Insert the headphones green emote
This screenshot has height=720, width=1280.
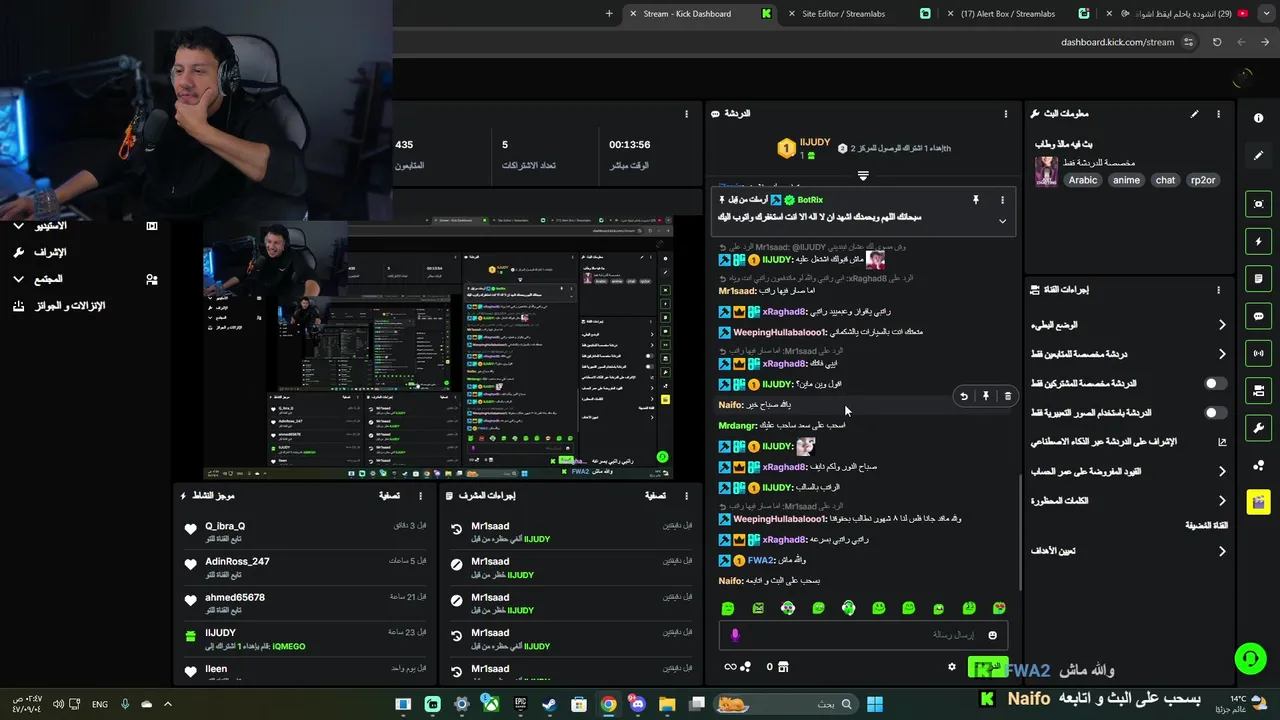(x=848, y=608)
